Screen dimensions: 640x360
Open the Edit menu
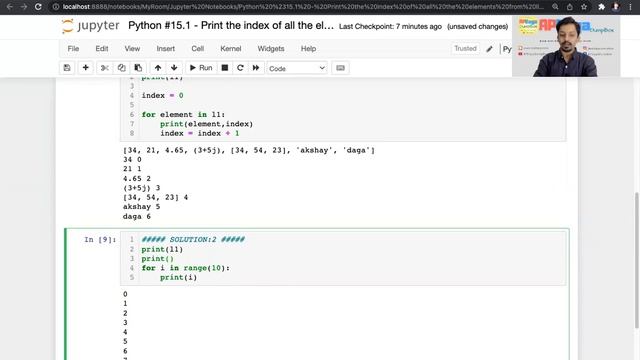pos(102,49)
